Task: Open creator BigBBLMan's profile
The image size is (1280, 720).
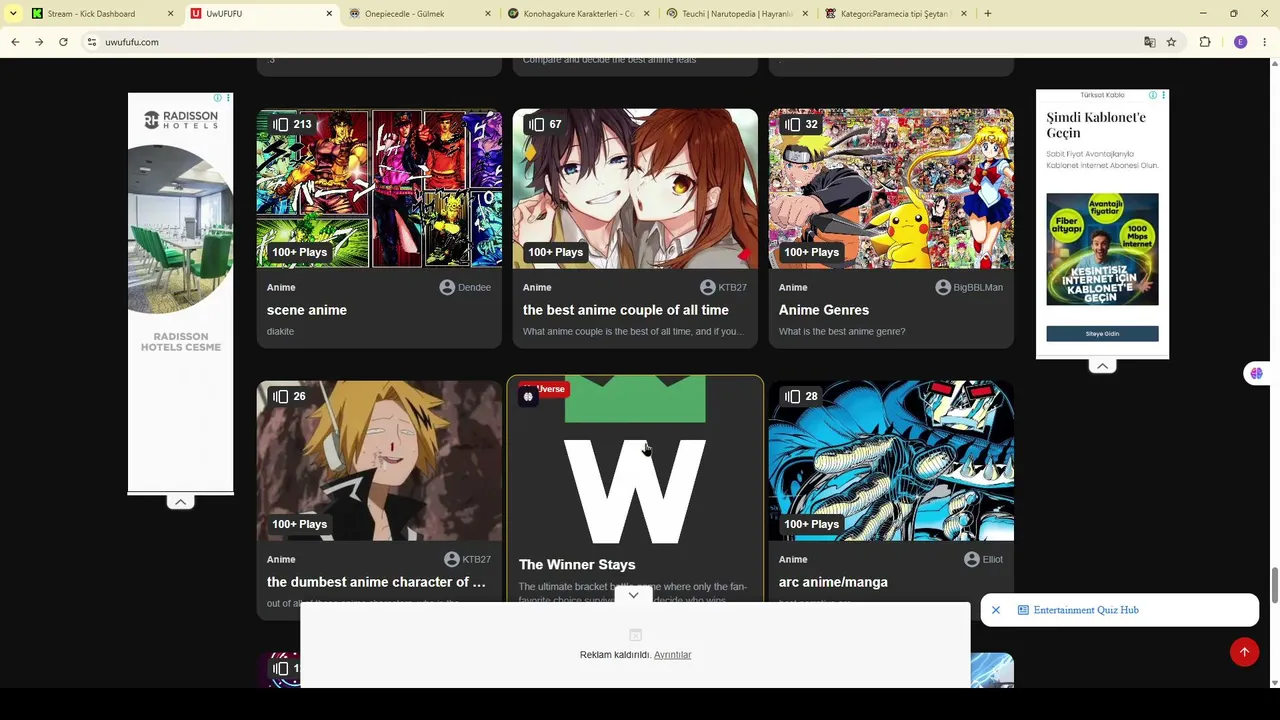Action: (969, 287)
